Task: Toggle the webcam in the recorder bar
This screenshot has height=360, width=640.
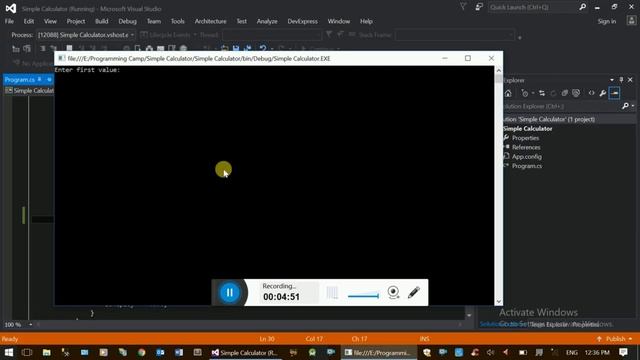Action: pyautogui.click(x=393, y=292)
